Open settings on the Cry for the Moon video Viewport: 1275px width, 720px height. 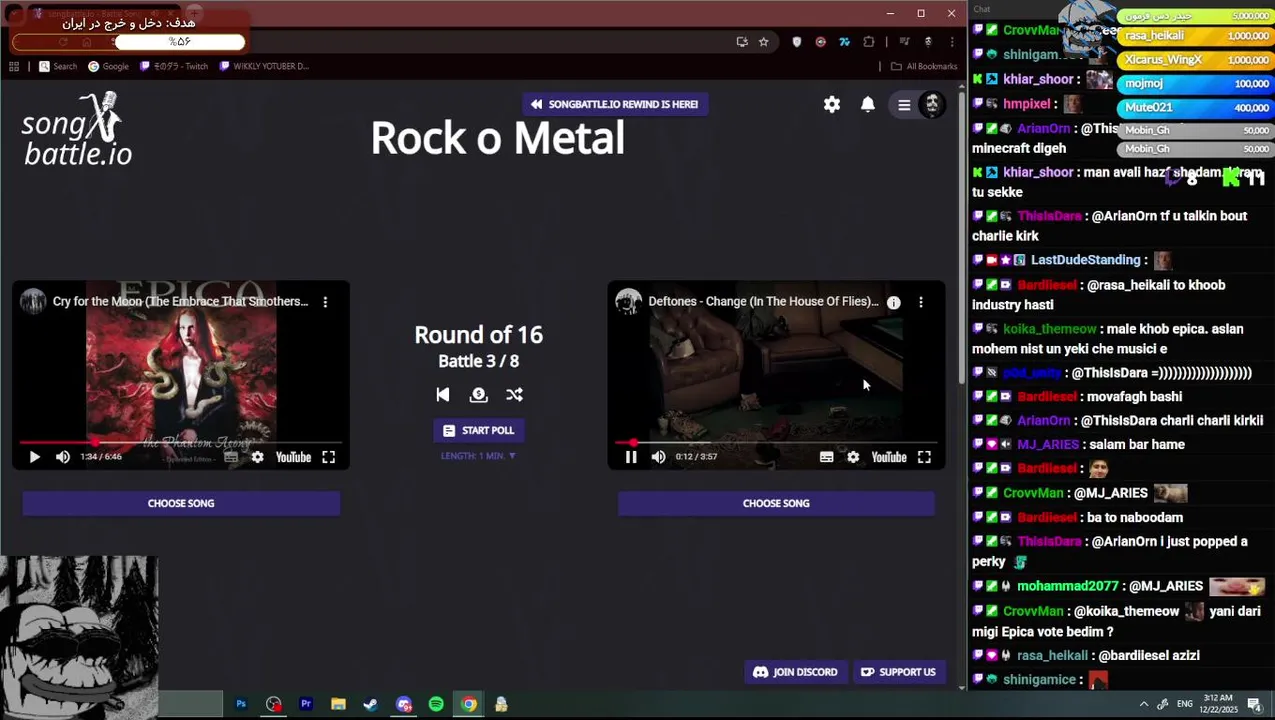pos(258,457)
